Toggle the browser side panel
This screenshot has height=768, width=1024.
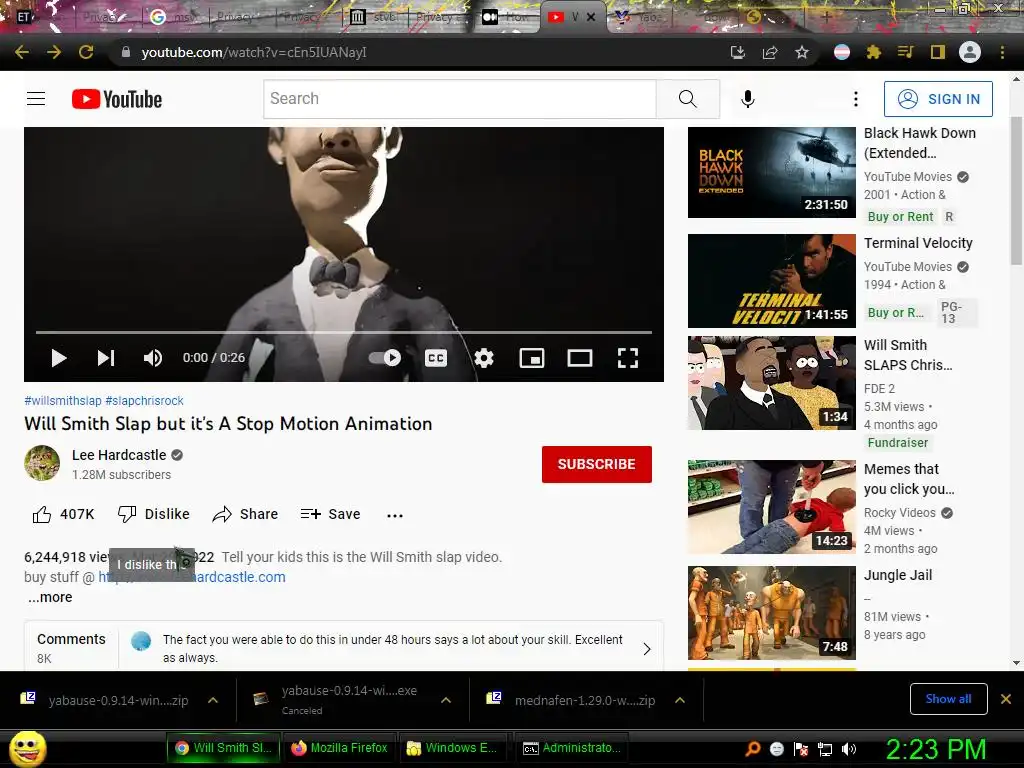pyautogui.click(x=938, y=52)
